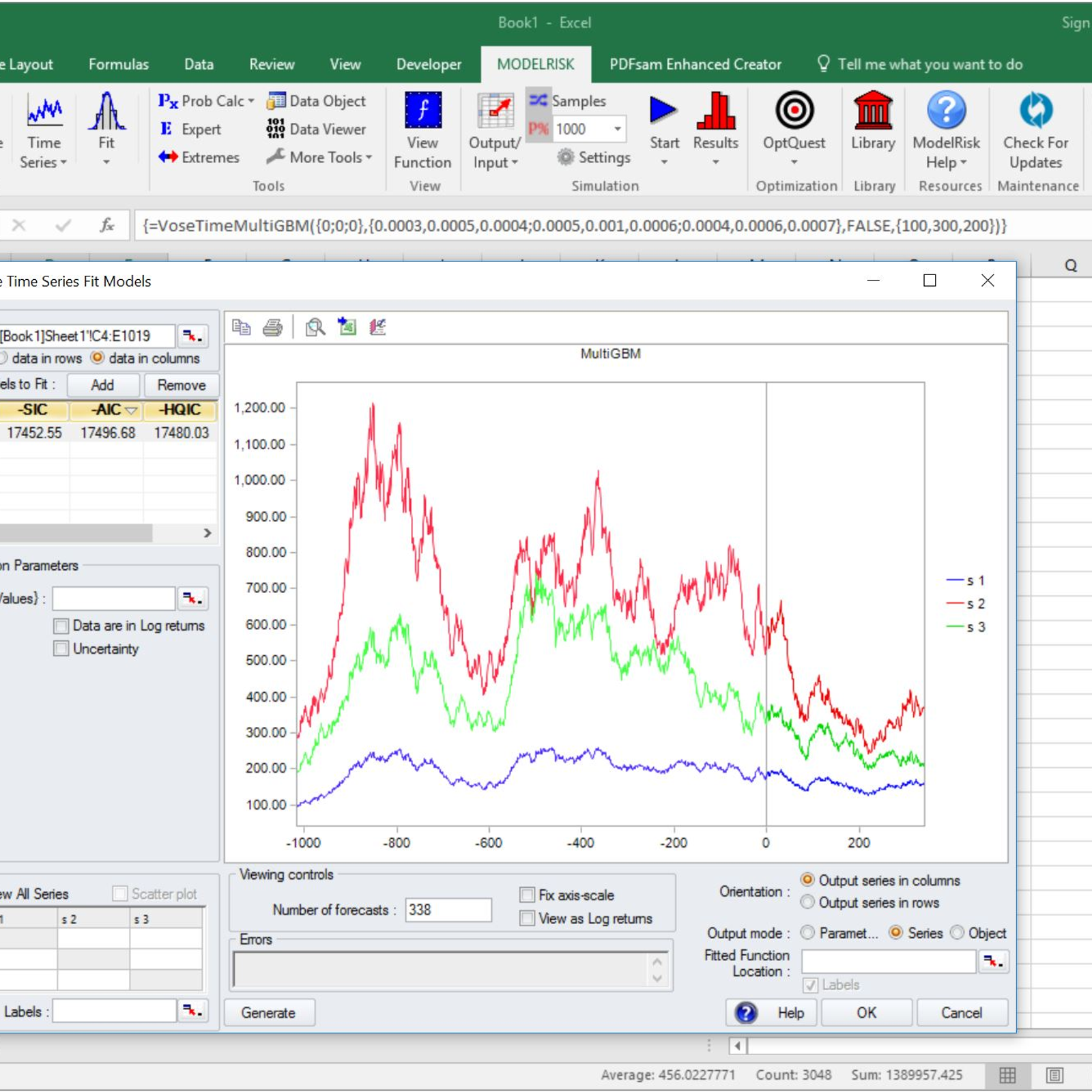Viewport: 1092px width, 1092px height.
Task: Expand Fit dropdown arrow
Action: (106, 162)
